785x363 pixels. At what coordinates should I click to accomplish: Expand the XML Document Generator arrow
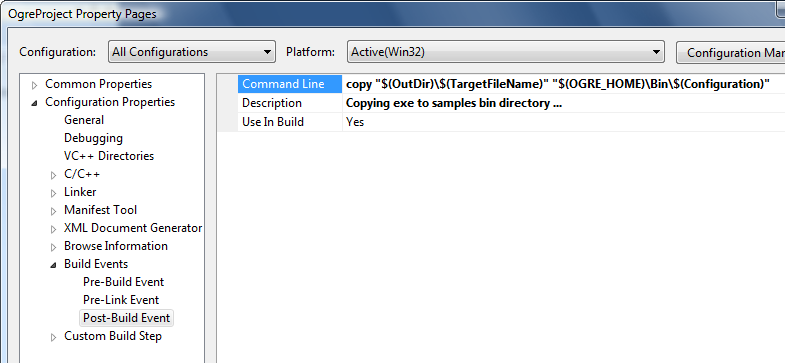tap(54, 229)
